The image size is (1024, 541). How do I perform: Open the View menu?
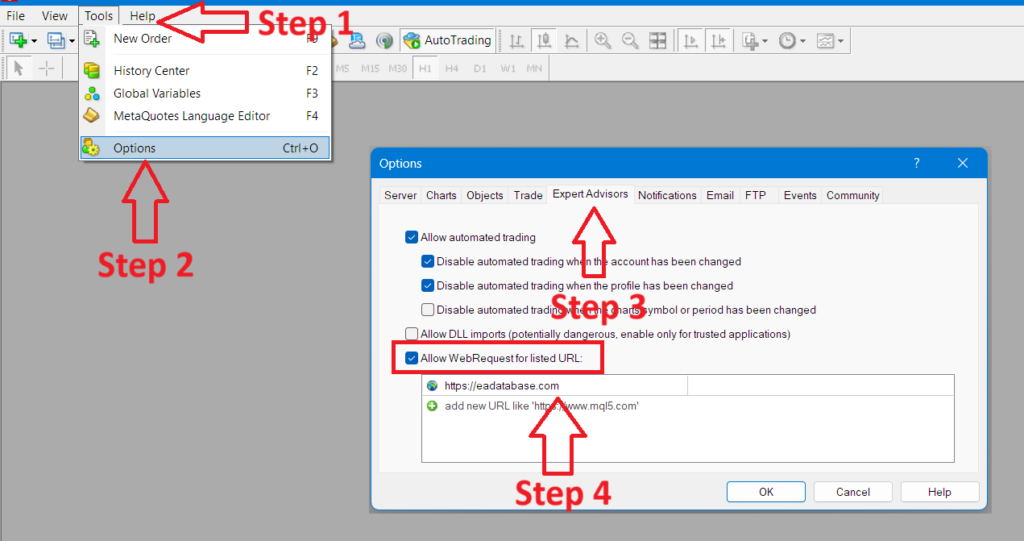point(55,16)
